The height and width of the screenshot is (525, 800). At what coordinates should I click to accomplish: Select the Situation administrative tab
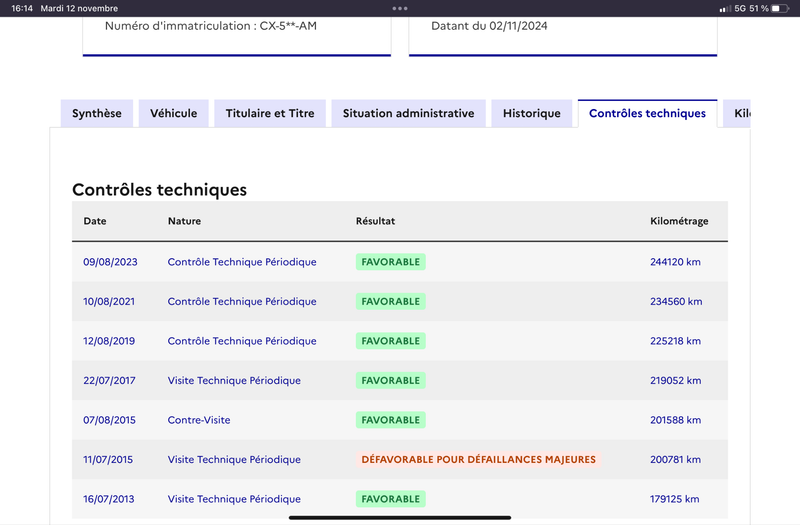click(408, 113)
